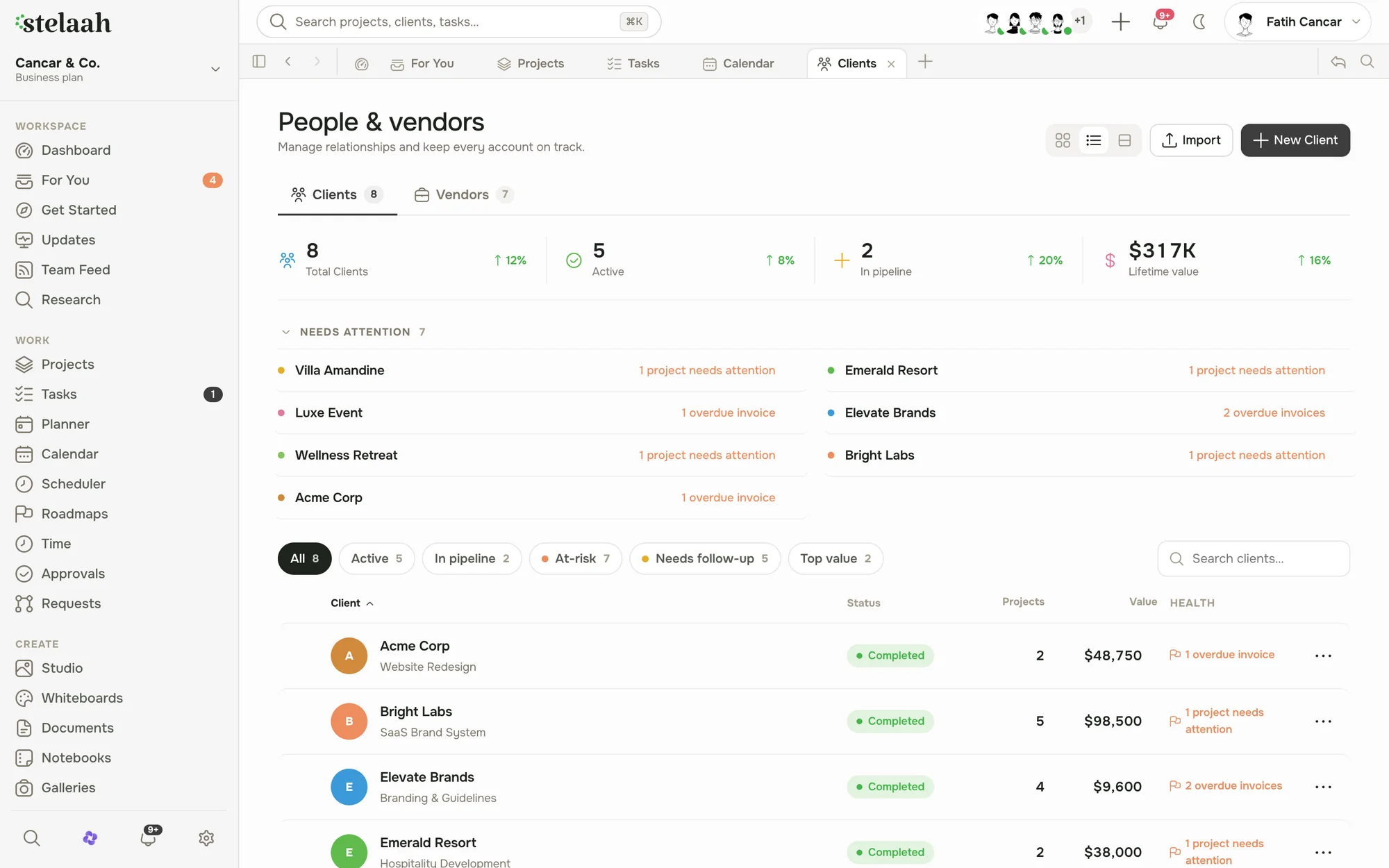Open Team Feed in the sidebar

[x=119, y=269]
